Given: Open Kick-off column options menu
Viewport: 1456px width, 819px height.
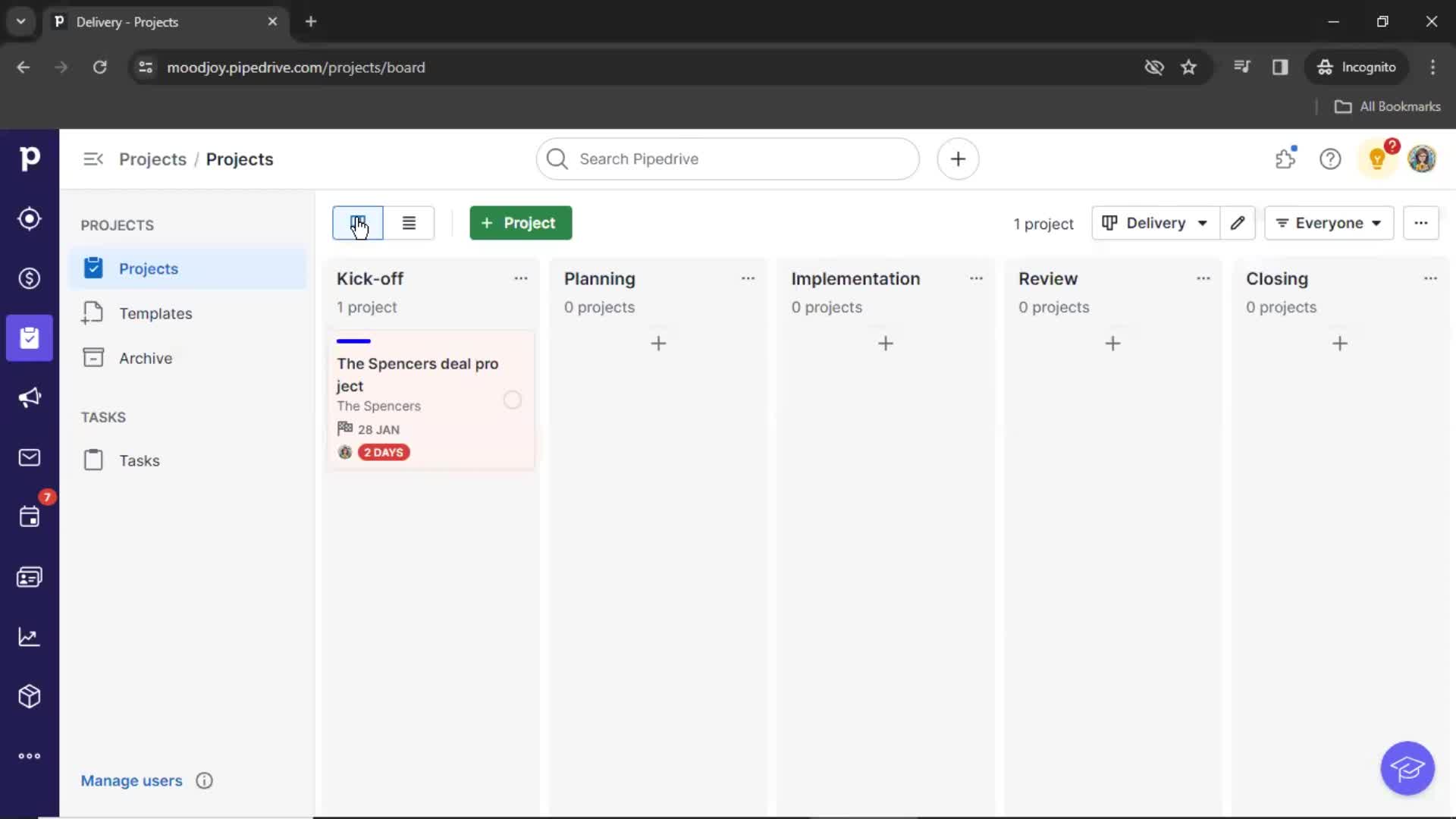Looking at the screenshot, I should point(520,278).
